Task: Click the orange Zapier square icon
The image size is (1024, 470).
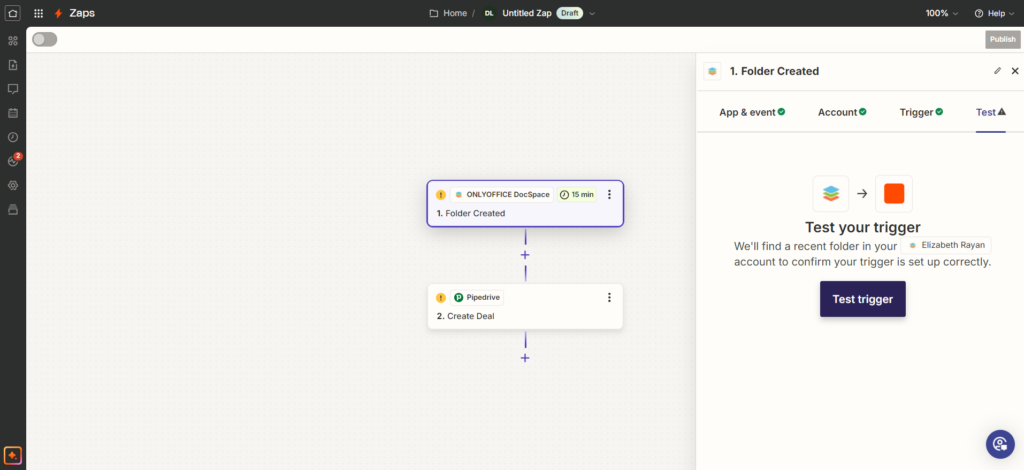Action: [894, 193]
